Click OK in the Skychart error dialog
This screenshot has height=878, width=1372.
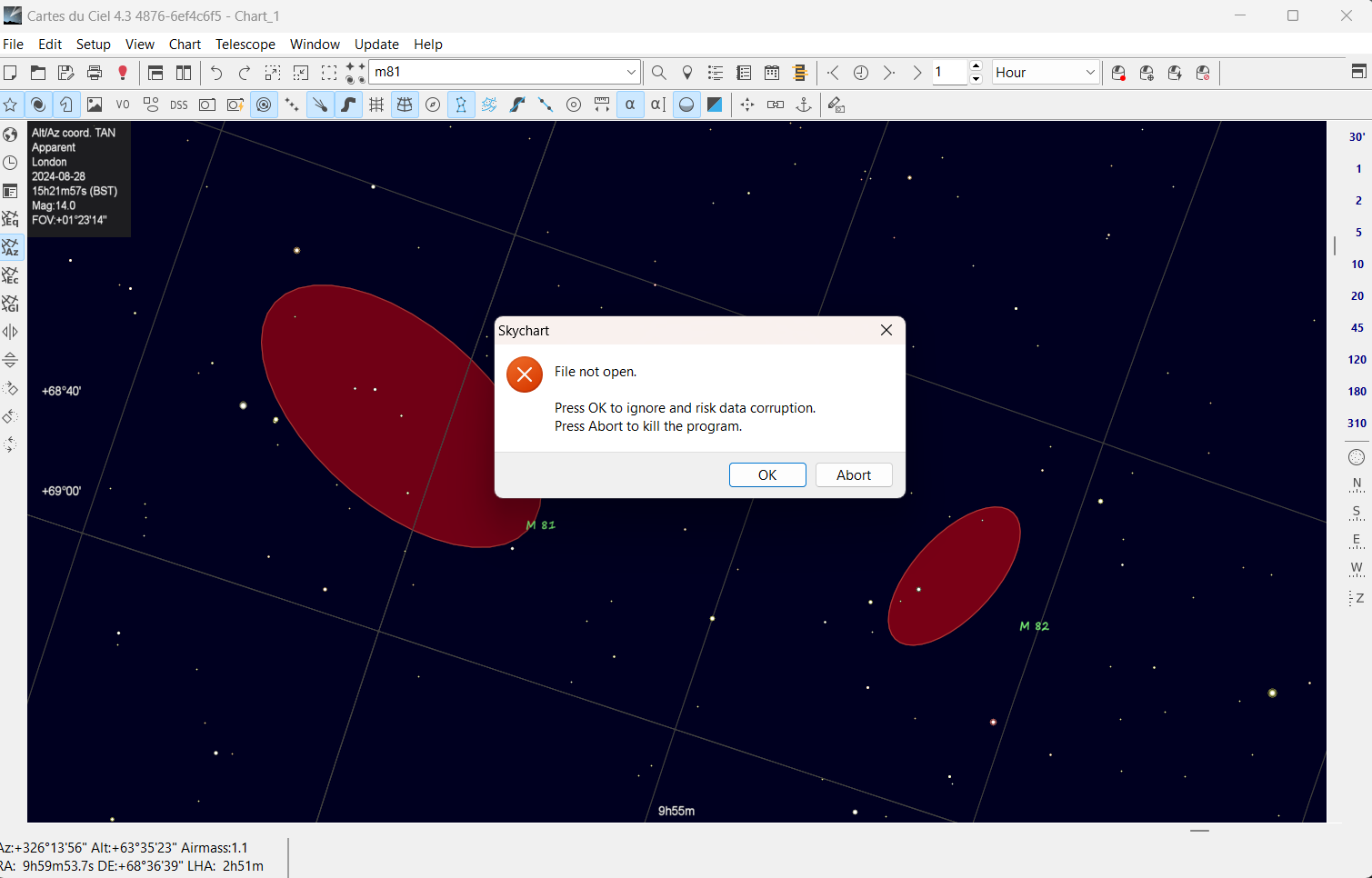[766, 475]
